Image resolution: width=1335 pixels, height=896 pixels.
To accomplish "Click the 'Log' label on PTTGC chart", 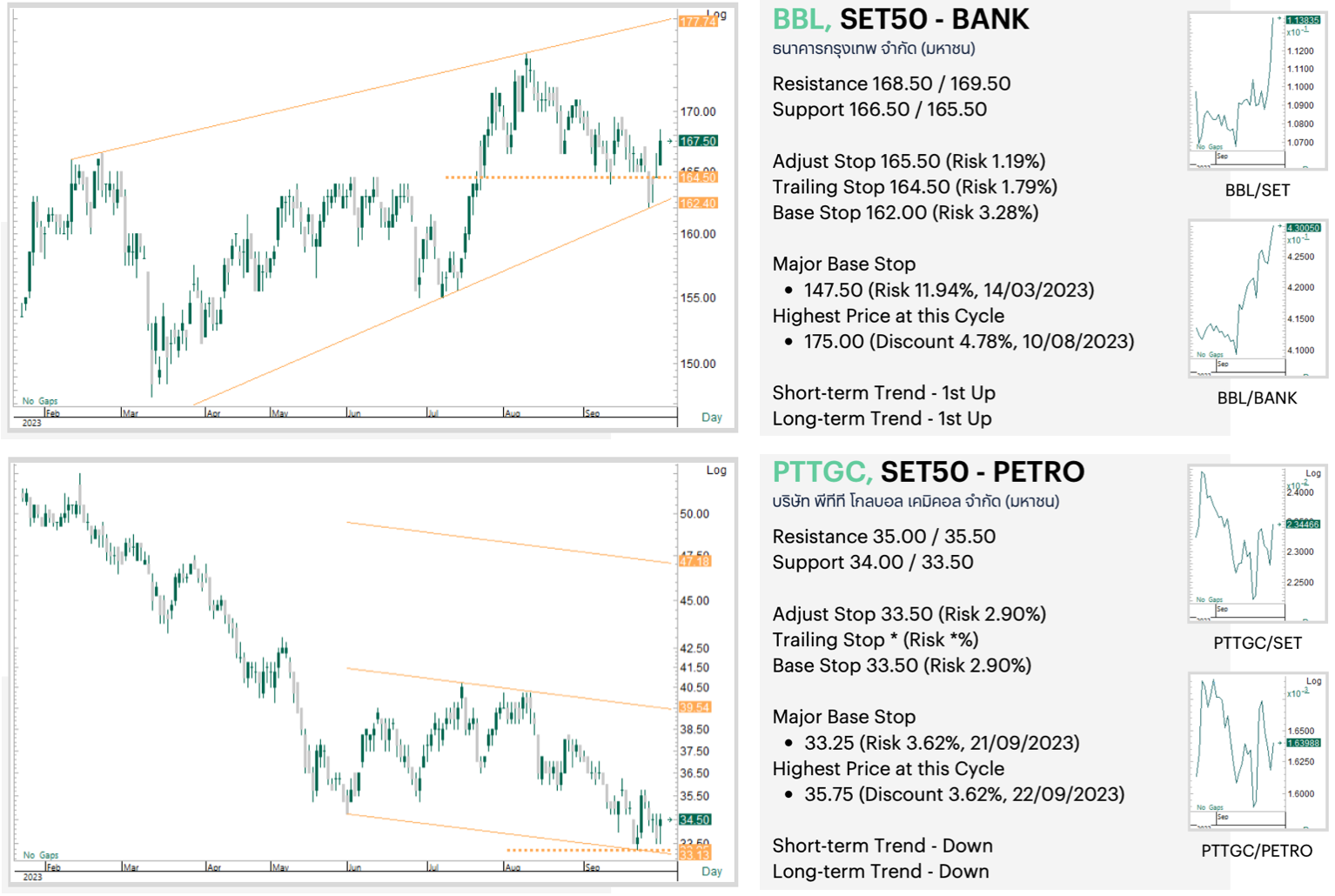I will click(x=716, y=471).
